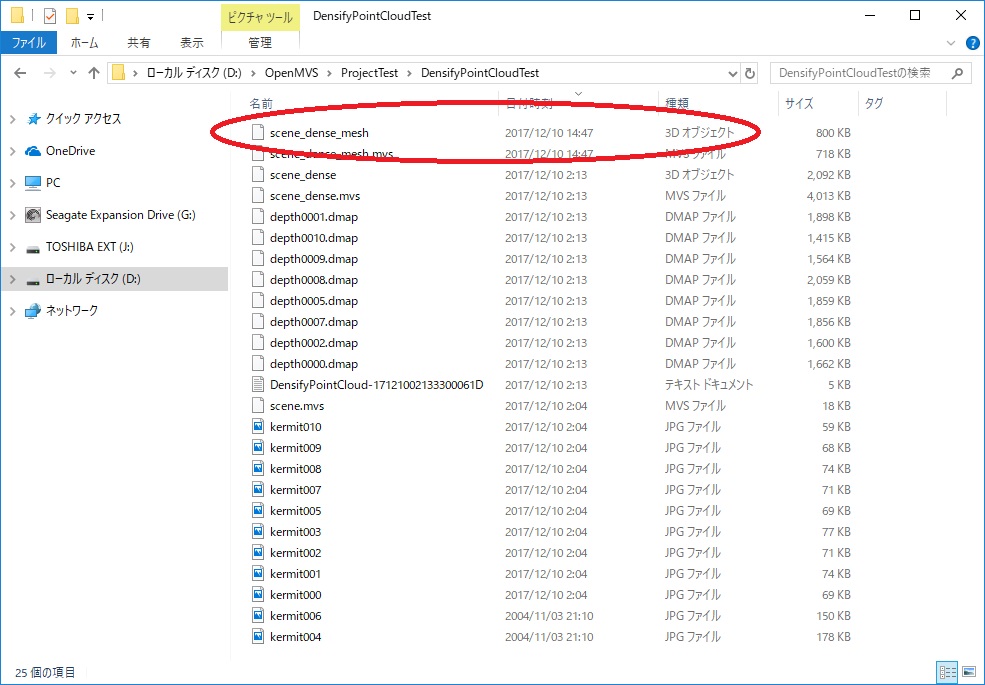
Task: Open the 表示 ribbon tab
Action: tap(192, 43)
